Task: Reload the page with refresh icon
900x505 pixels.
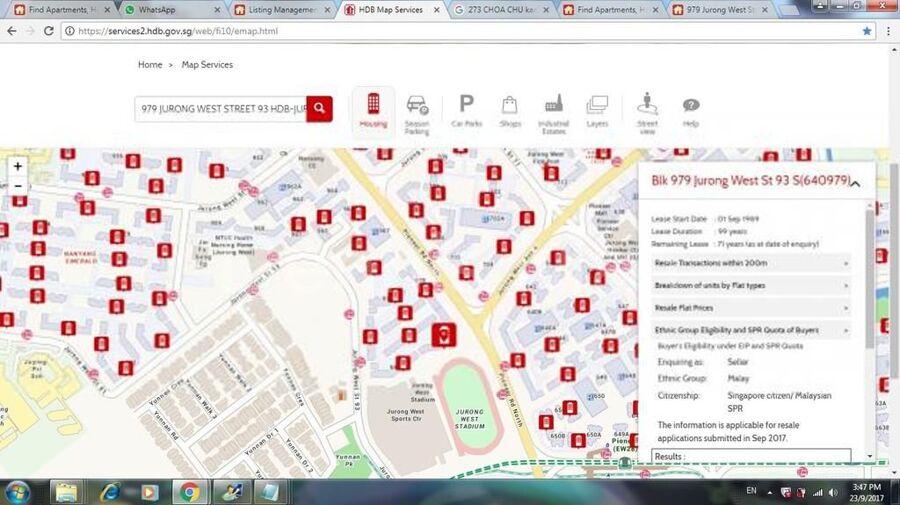Action: [48, 31]
